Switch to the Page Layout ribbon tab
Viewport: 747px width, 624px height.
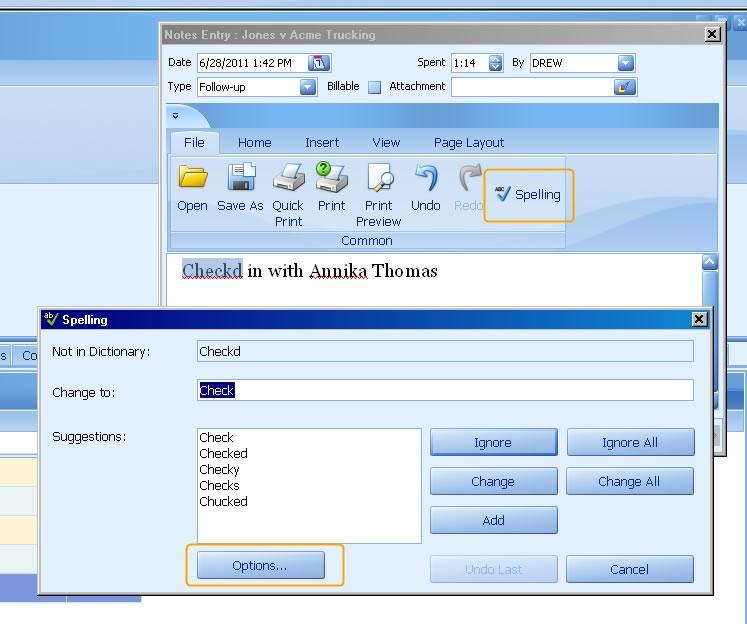point(469,142)
